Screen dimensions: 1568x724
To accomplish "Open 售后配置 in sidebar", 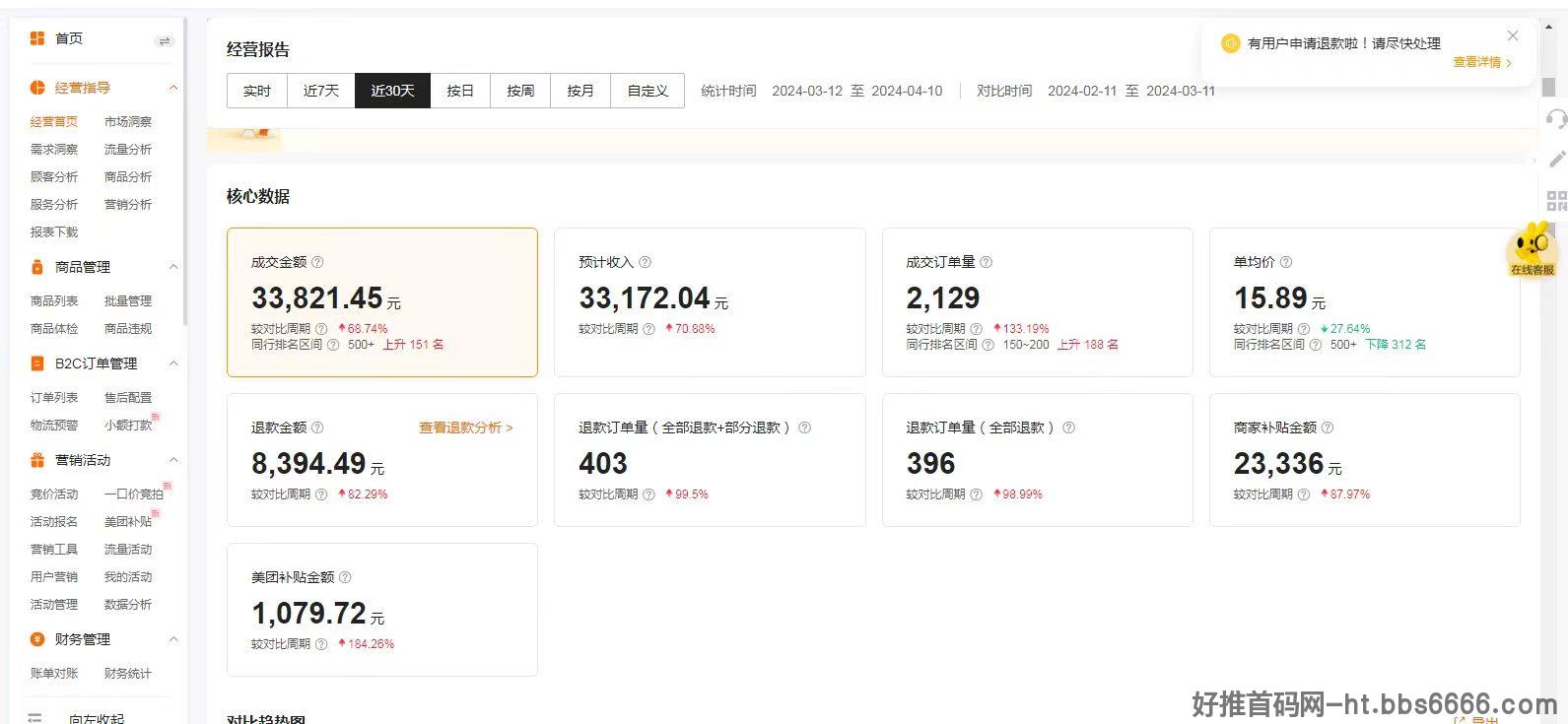I will (128, 398).
